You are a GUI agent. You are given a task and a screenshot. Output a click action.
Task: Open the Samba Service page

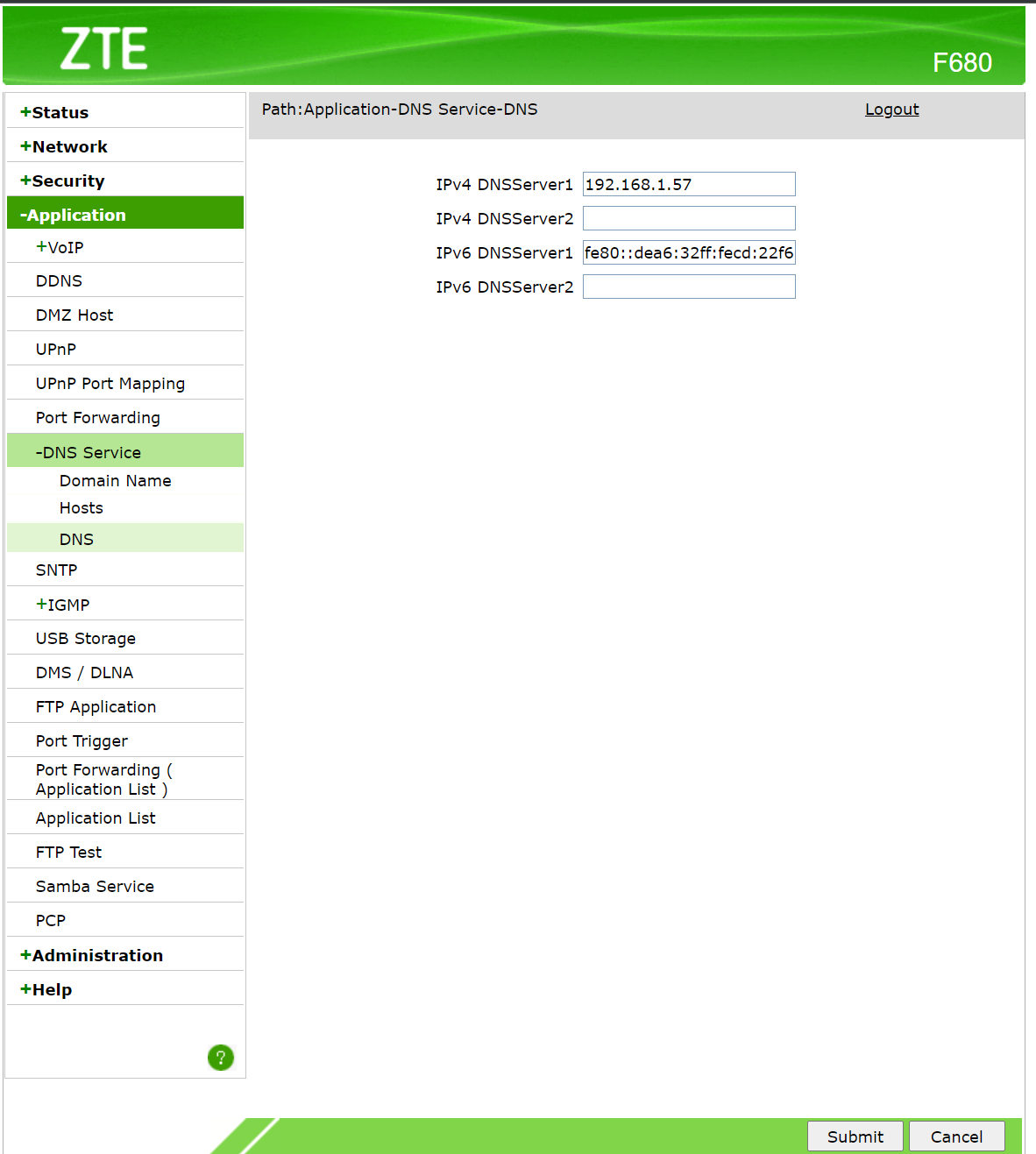95,886
